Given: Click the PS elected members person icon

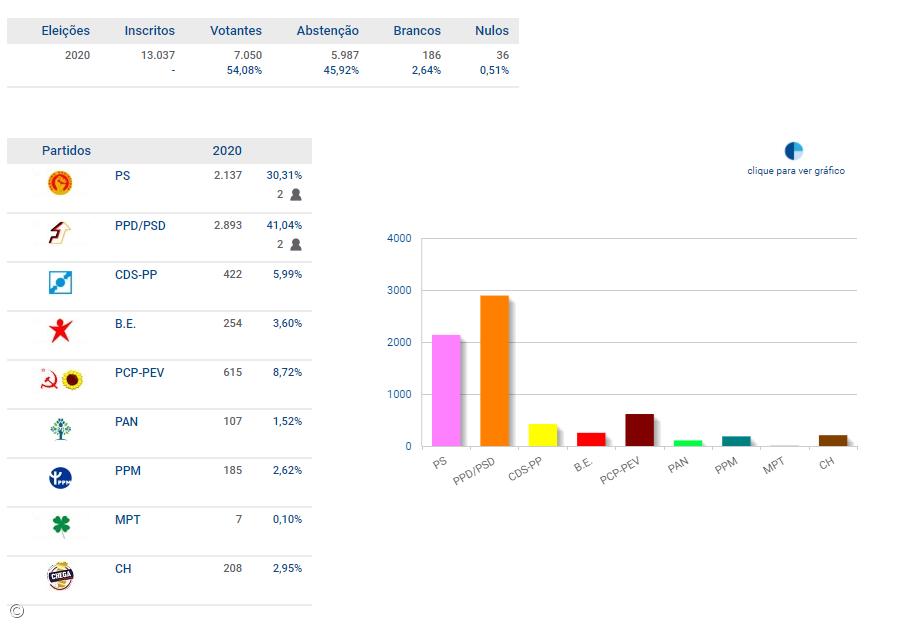Looking at the screenshot, I should (295, 195).
